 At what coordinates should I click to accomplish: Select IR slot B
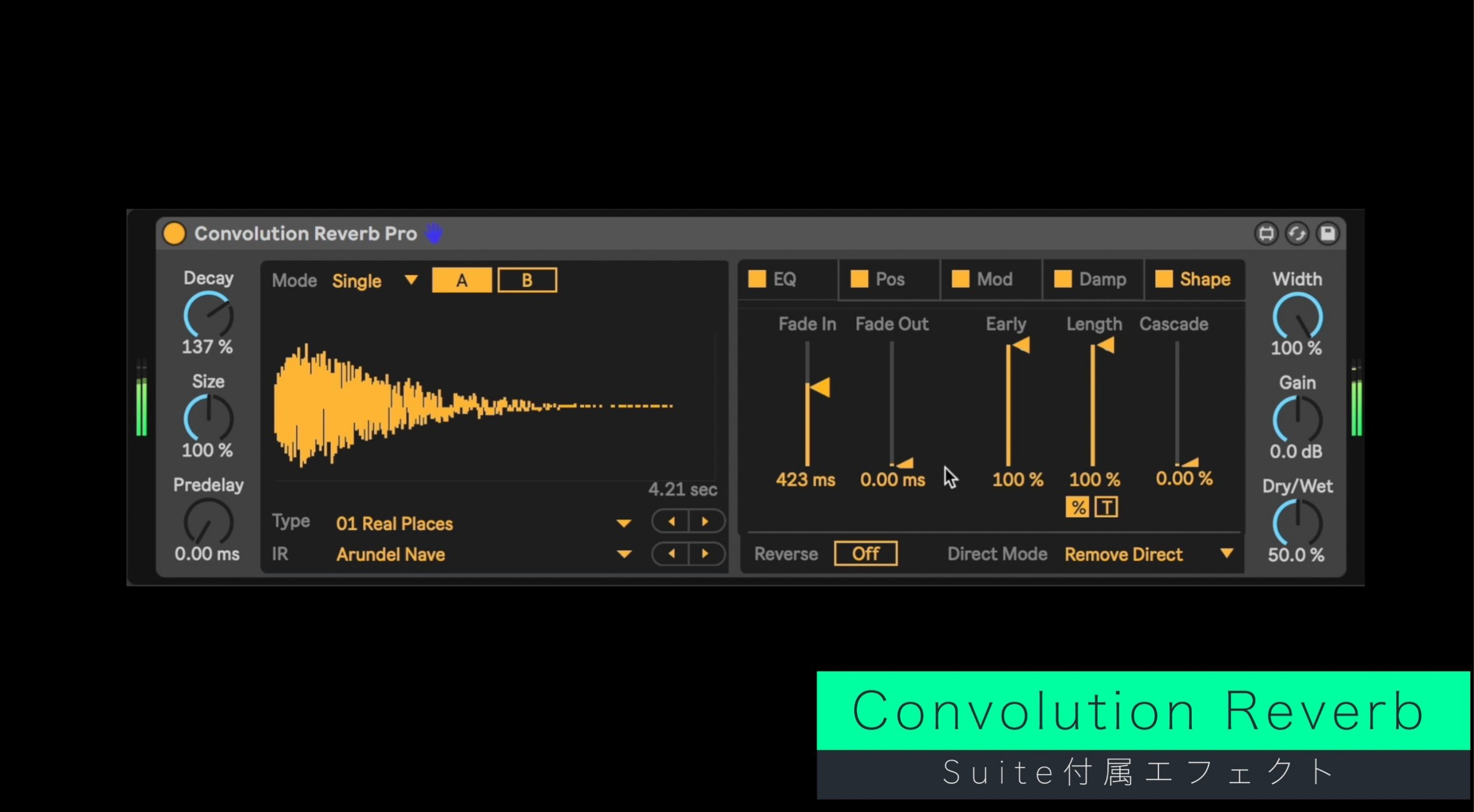527,280
